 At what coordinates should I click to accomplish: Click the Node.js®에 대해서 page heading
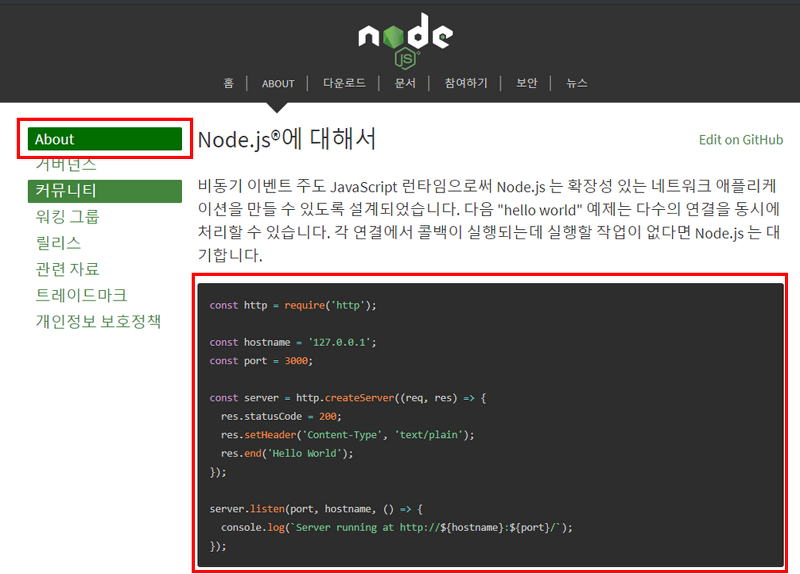click(287, 139)
